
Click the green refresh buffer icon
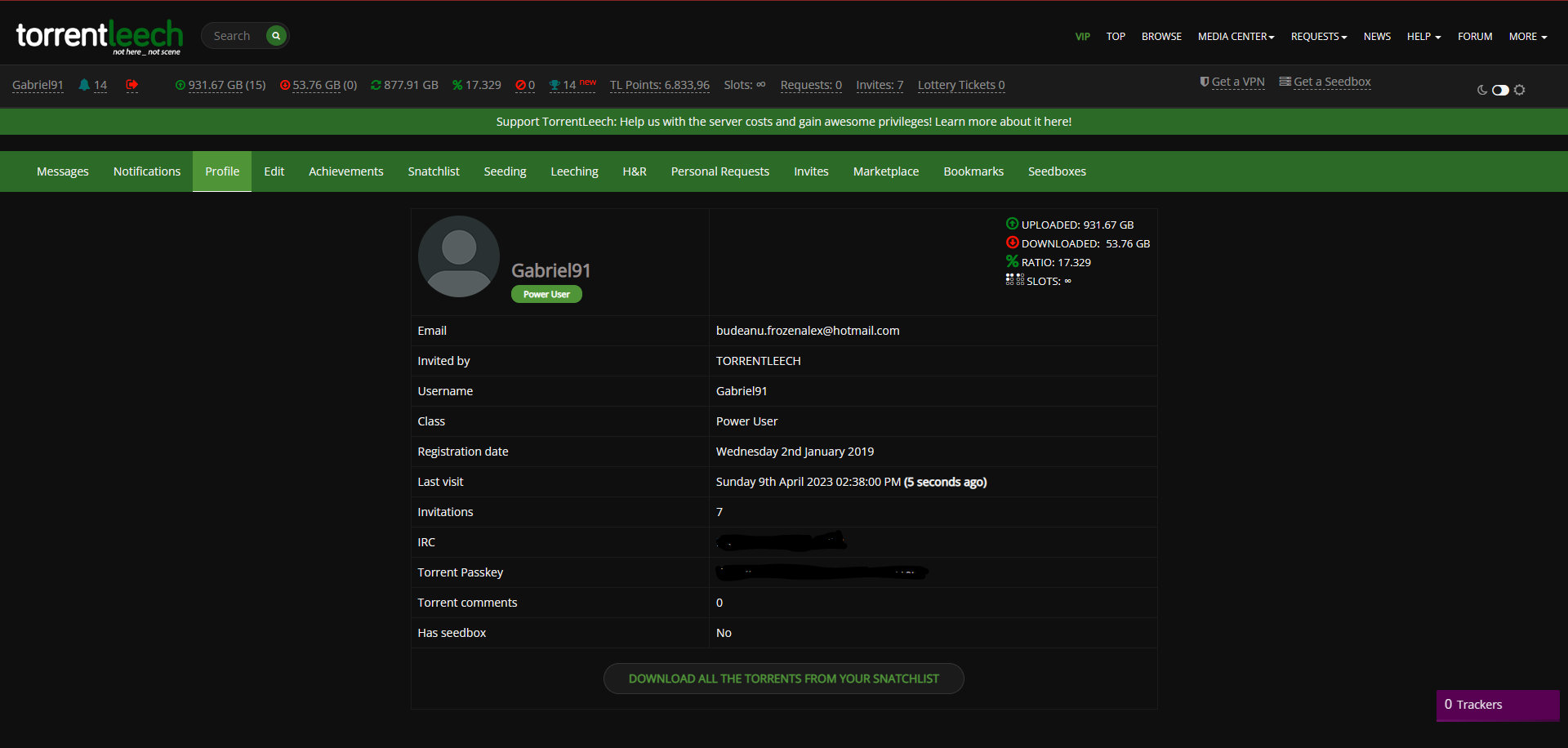376,85
